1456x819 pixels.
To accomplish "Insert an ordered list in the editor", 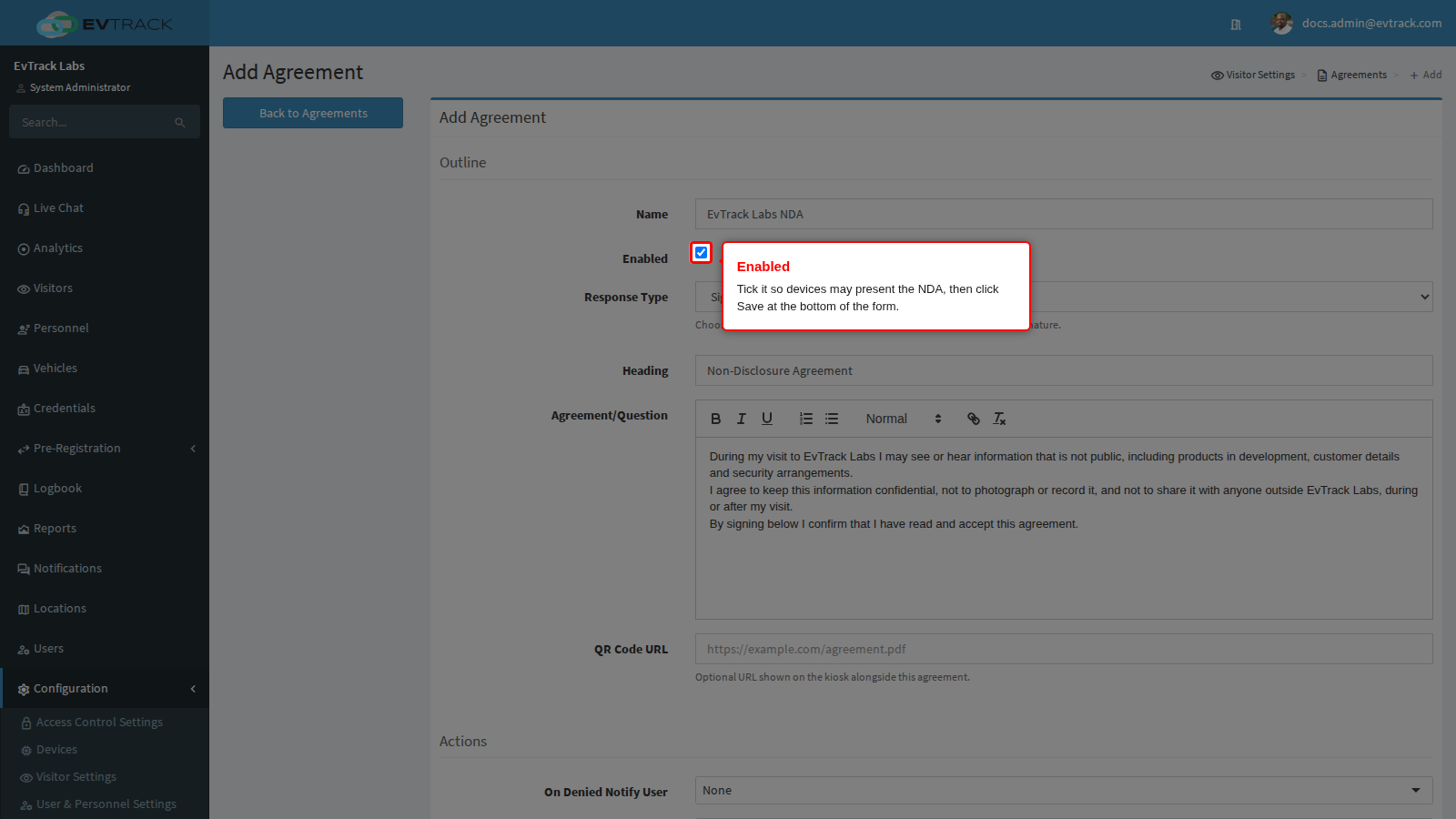I will pos(806,419).
